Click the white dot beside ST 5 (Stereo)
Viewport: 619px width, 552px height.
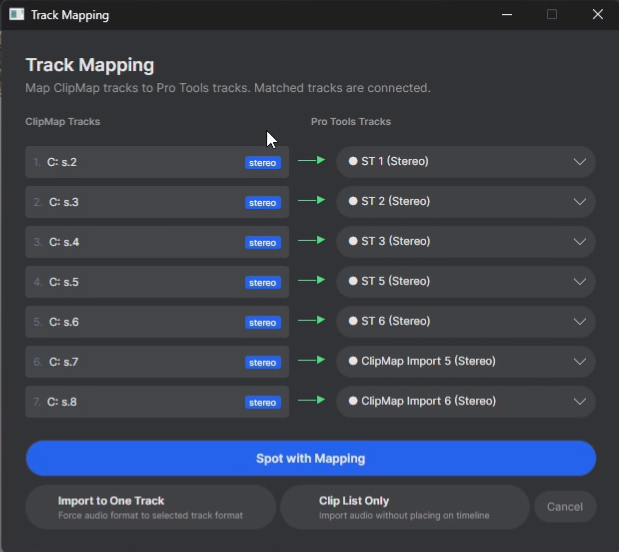353,281
